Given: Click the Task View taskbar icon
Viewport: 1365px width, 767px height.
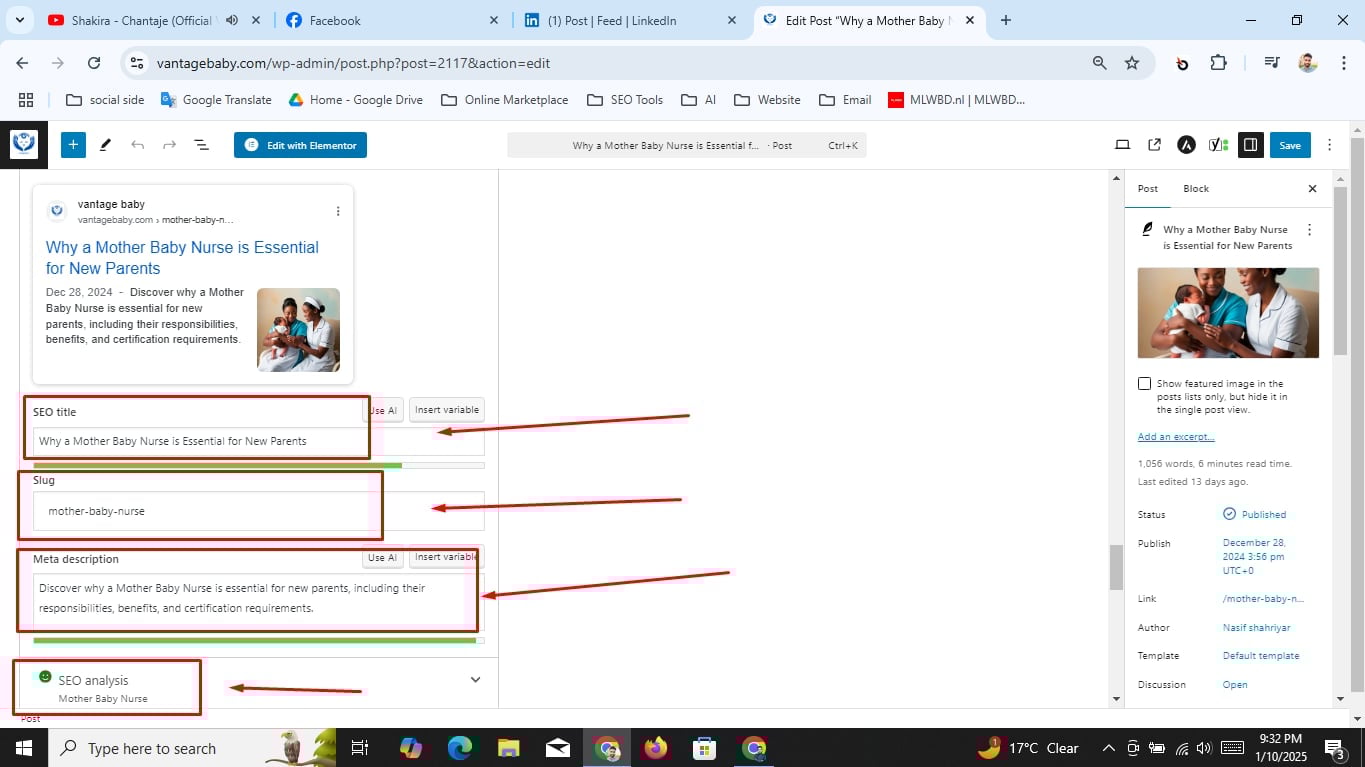Looking at the screenshot, I should 360,748.
